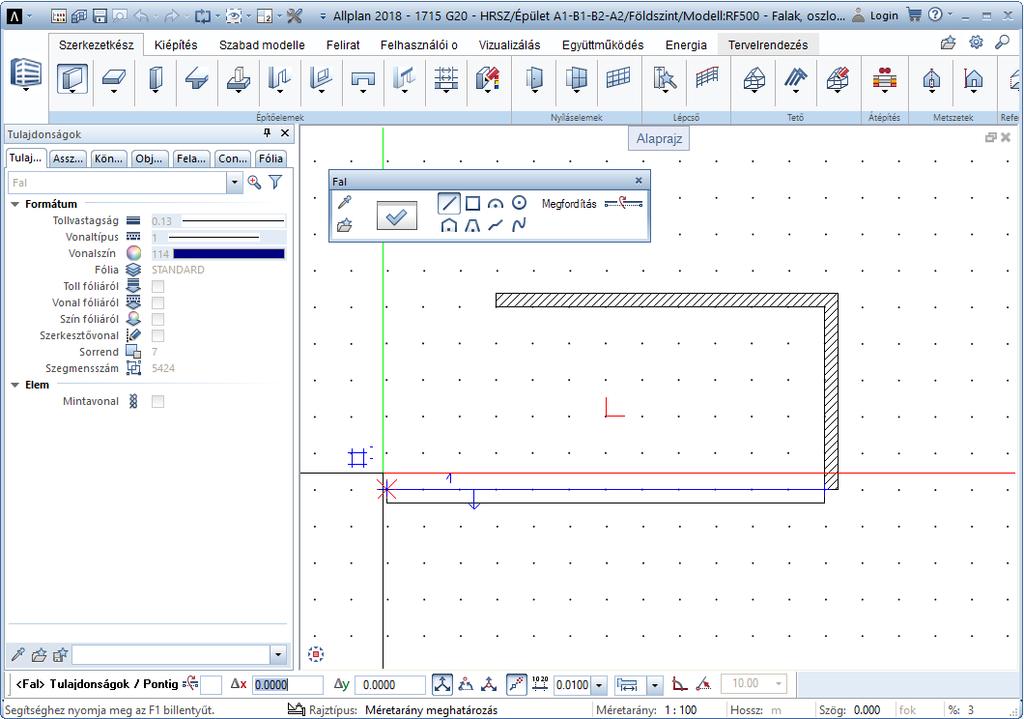Switch to the Energia ribbon tab
The image size is (1024, 719).
click(686, 45)
